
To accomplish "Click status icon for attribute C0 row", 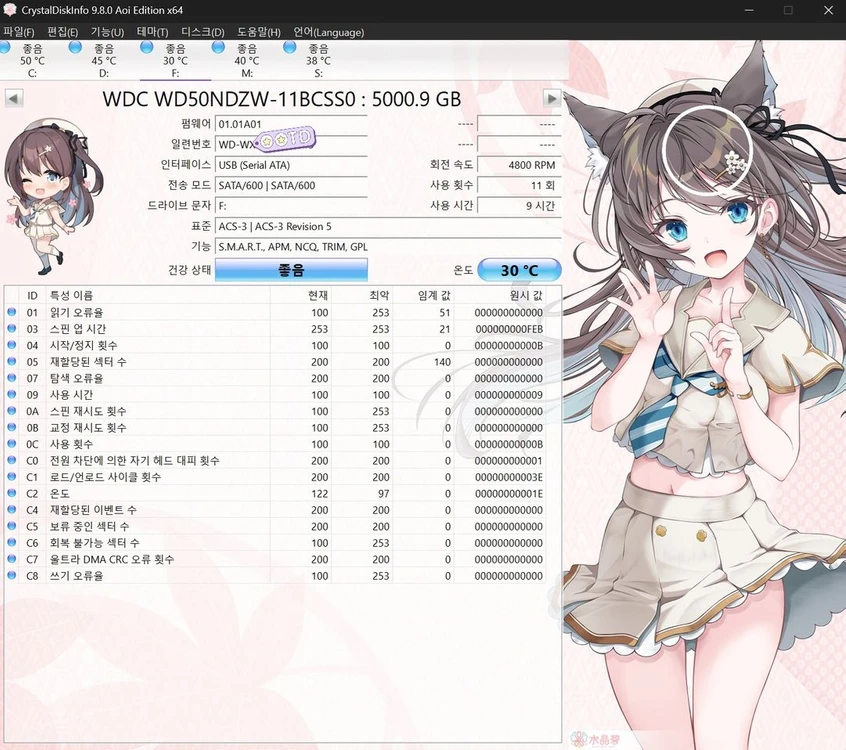I will tap(12, 460).
